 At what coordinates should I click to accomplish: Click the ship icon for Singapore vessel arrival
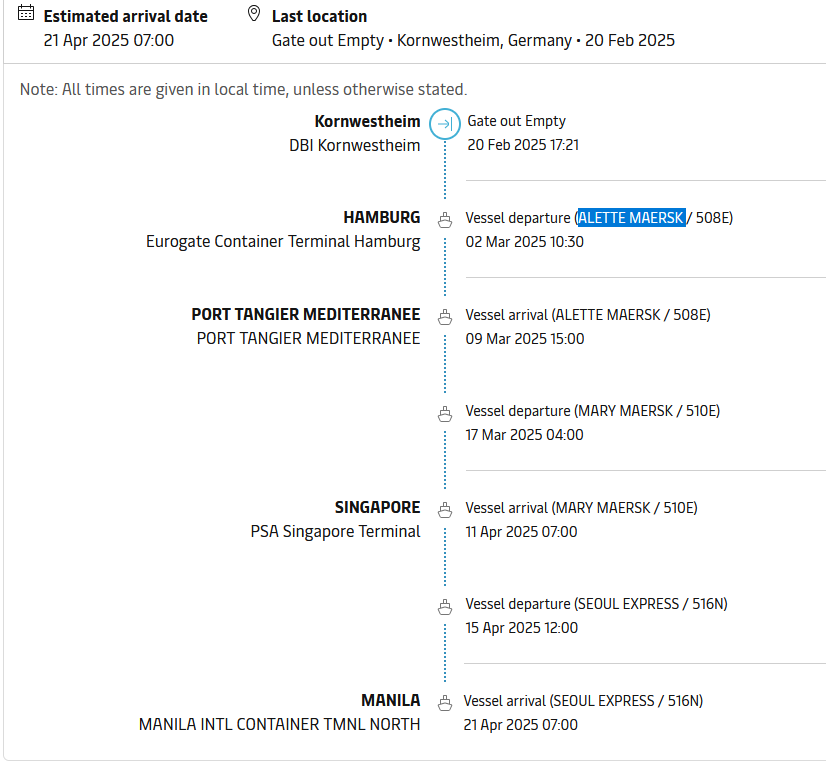click(445, 510)
